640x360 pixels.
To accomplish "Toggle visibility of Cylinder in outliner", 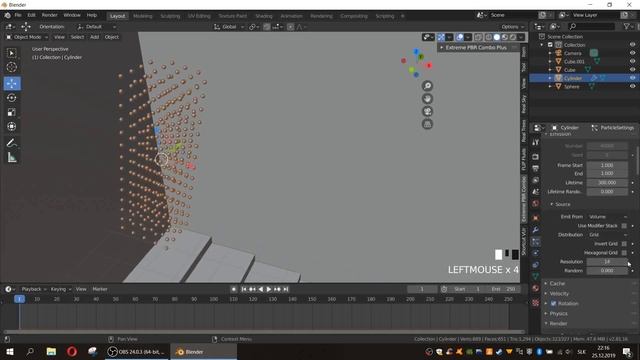I will pos(632,78).
